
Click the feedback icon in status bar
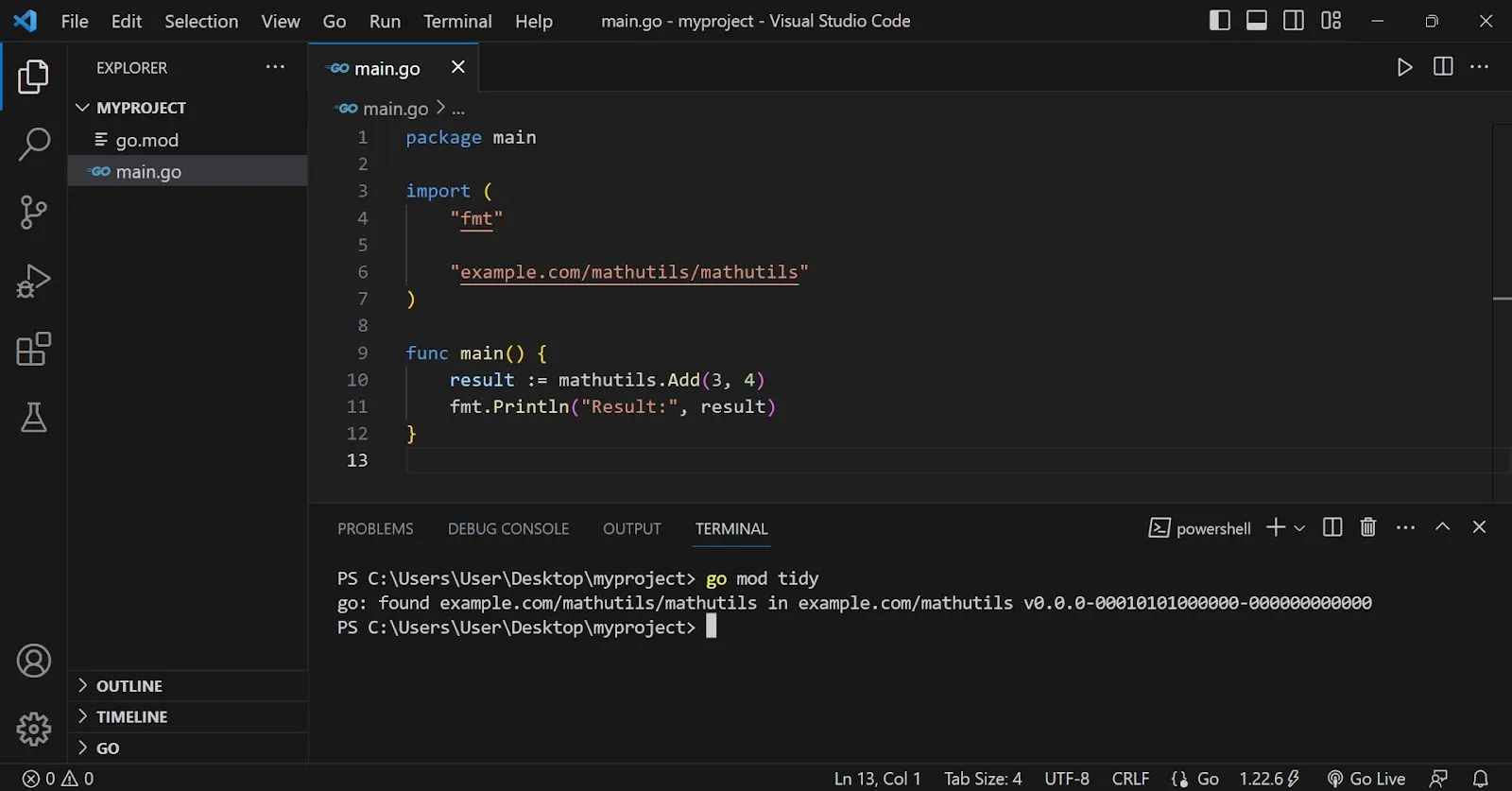[1438, 779]
